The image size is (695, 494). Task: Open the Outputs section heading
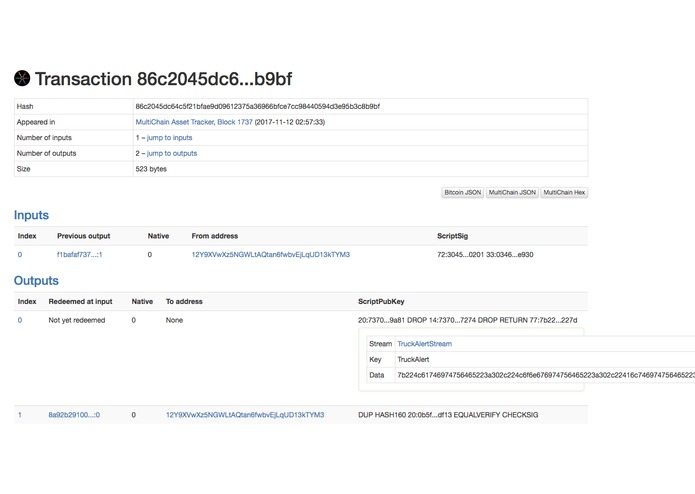click(x=36, y=280)
